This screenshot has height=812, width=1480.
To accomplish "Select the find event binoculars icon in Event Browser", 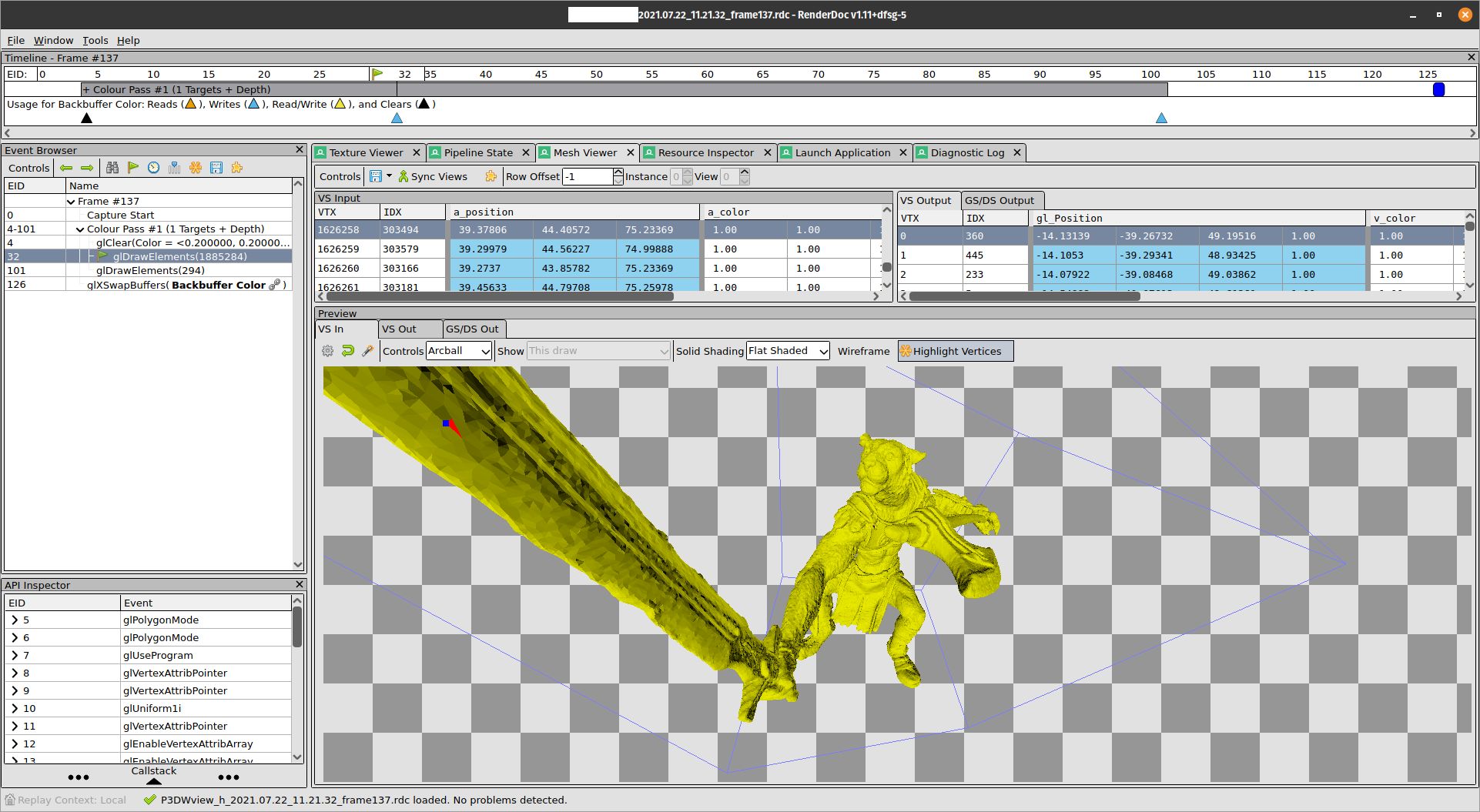I will (112, 168).
